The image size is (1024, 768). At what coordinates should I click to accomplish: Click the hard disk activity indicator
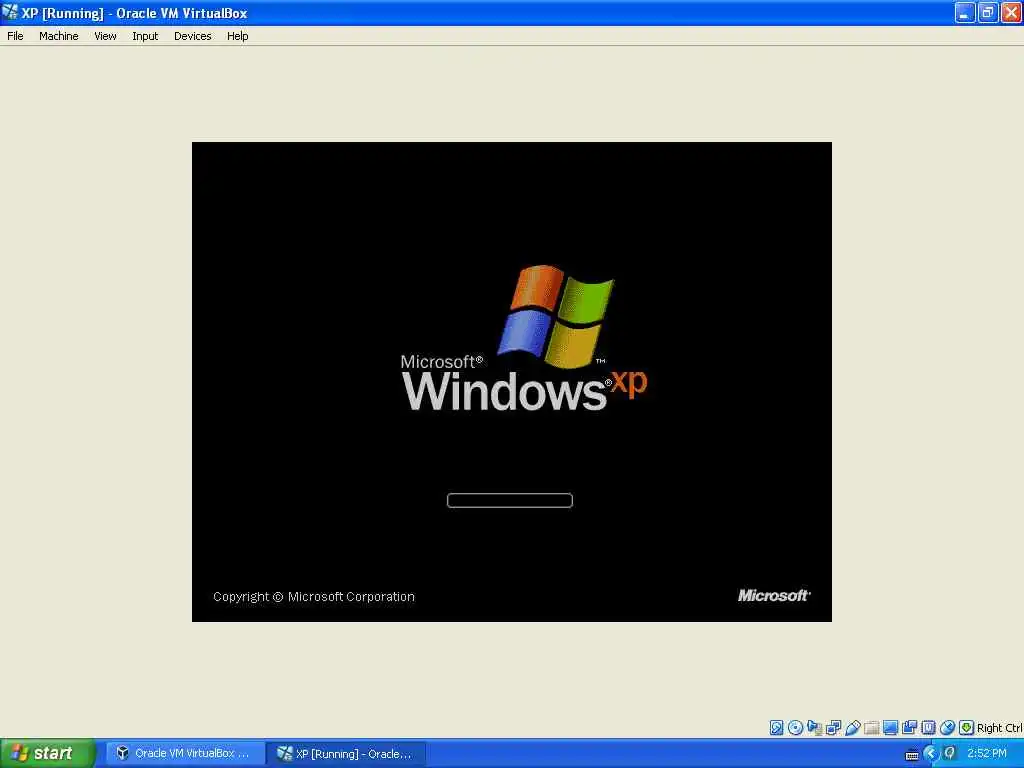(x=776, y=728)
